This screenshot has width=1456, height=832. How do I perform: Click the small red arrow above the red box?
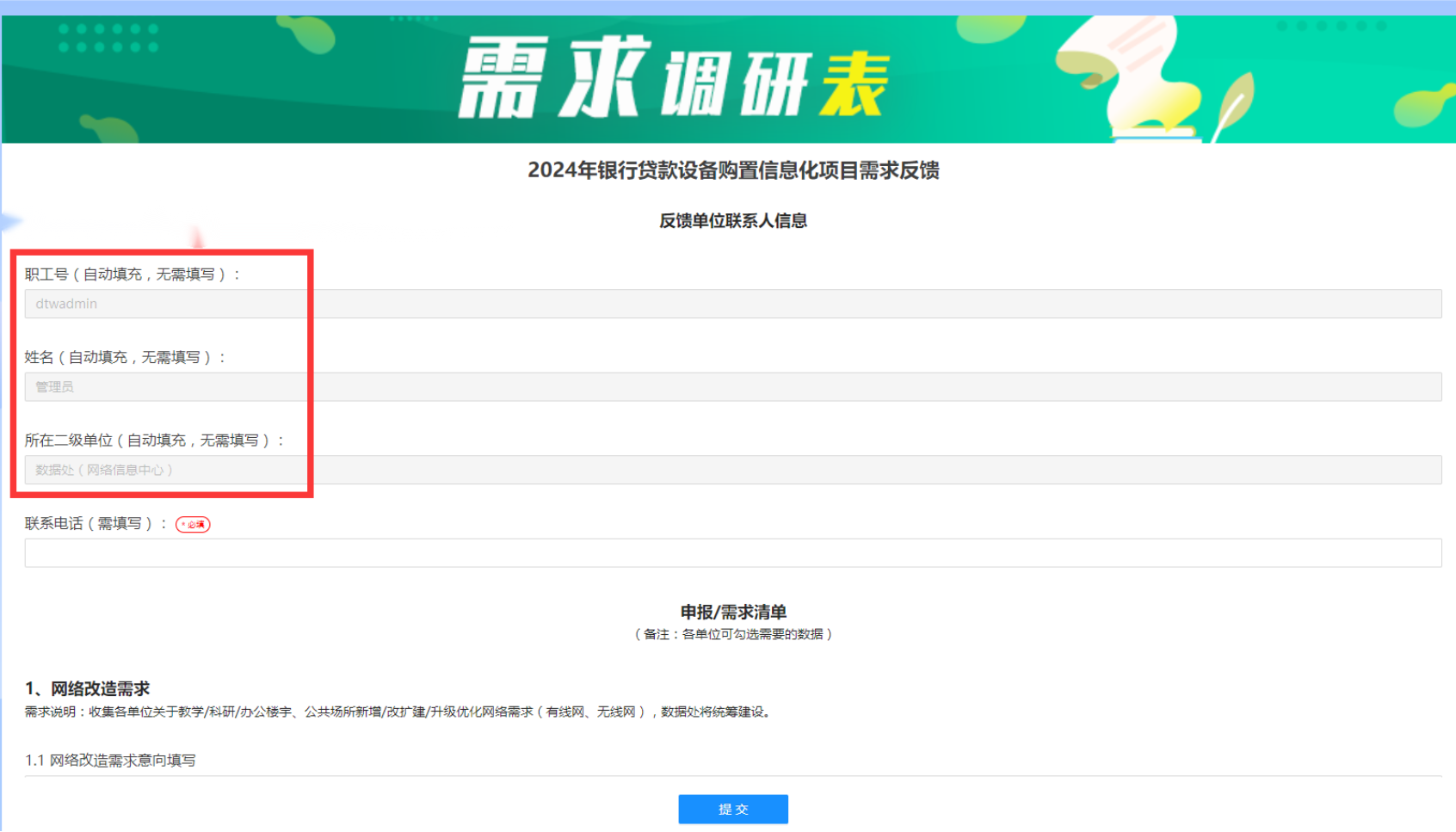197,237
